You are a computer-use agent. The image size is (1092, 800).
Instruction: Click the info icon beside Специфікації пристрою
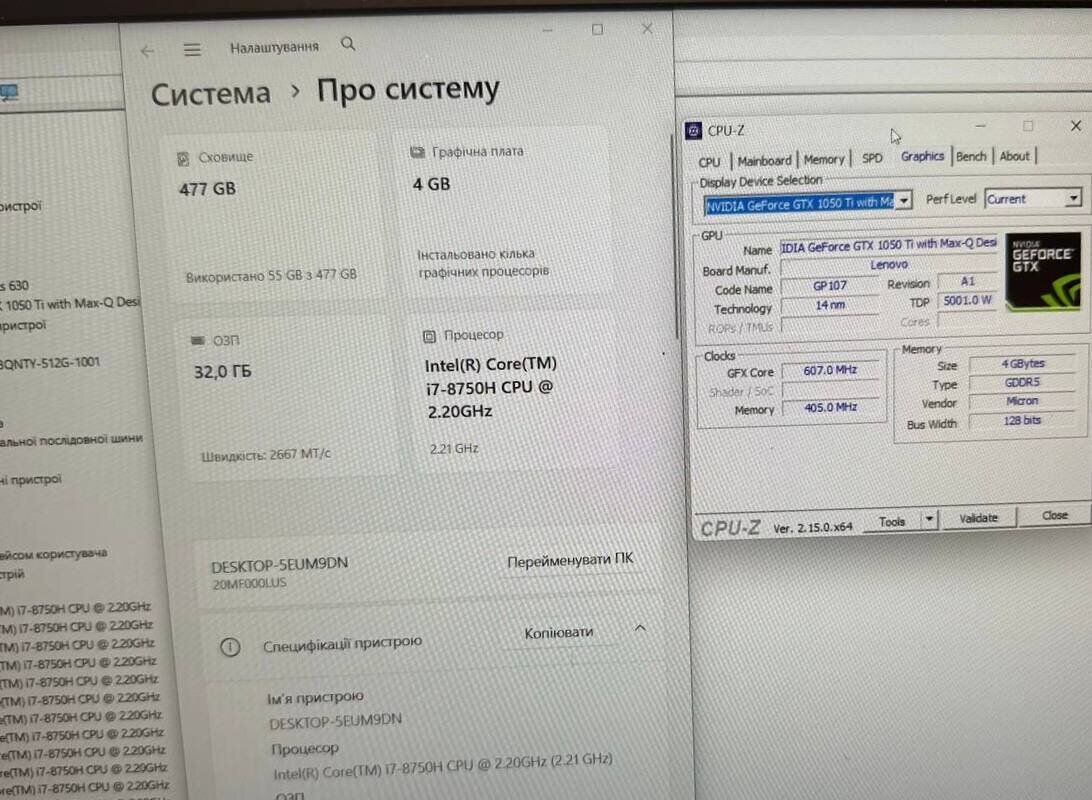230,647
